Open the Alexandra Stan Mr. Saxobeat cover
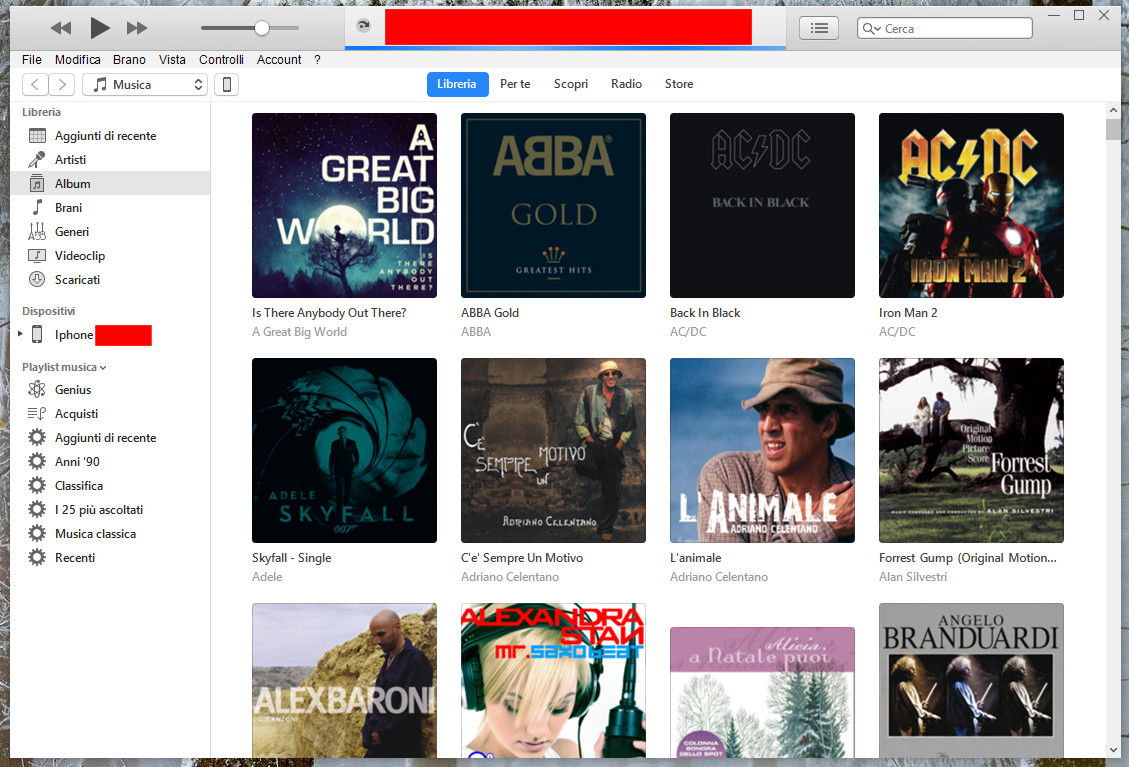This screenshot has width=1129, height=767. click(x=553, y=681)
